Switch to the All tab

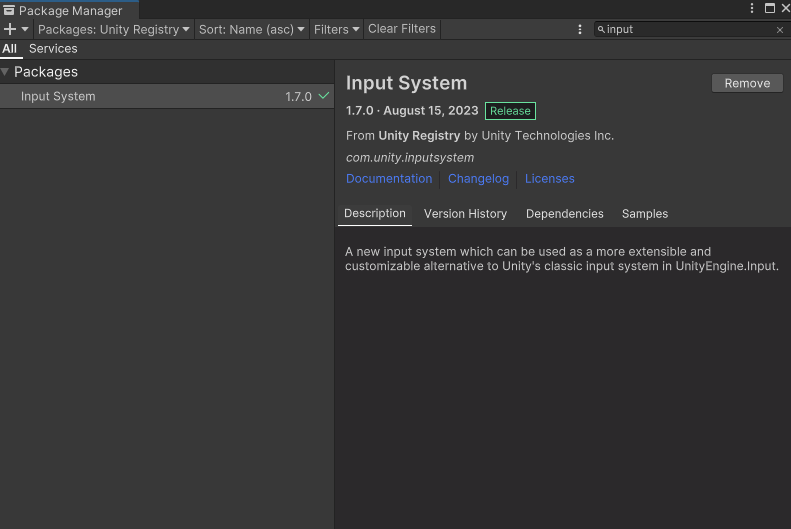click(10, 48)
